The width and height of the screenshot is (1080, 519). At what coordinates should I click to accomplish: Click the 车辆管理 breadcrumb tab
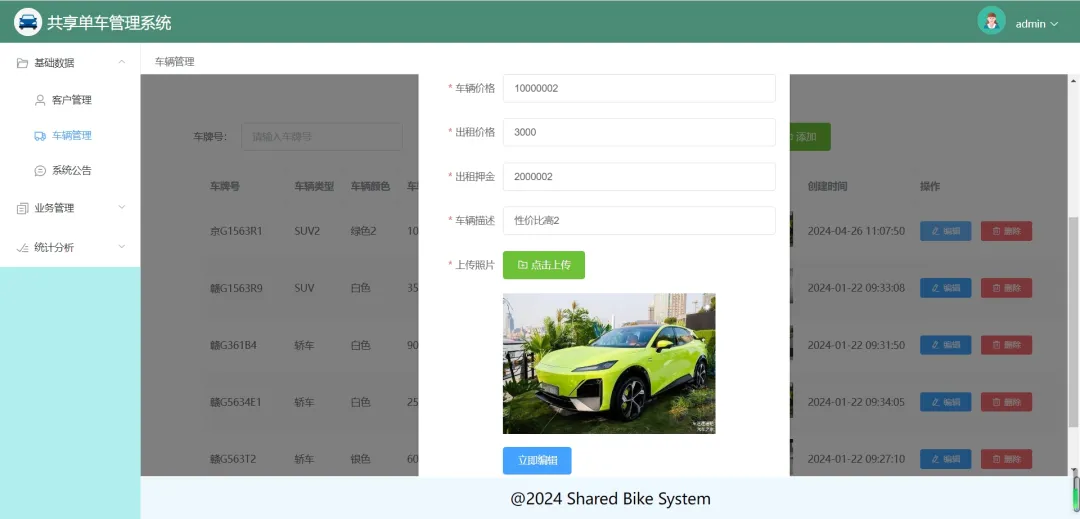174,61
